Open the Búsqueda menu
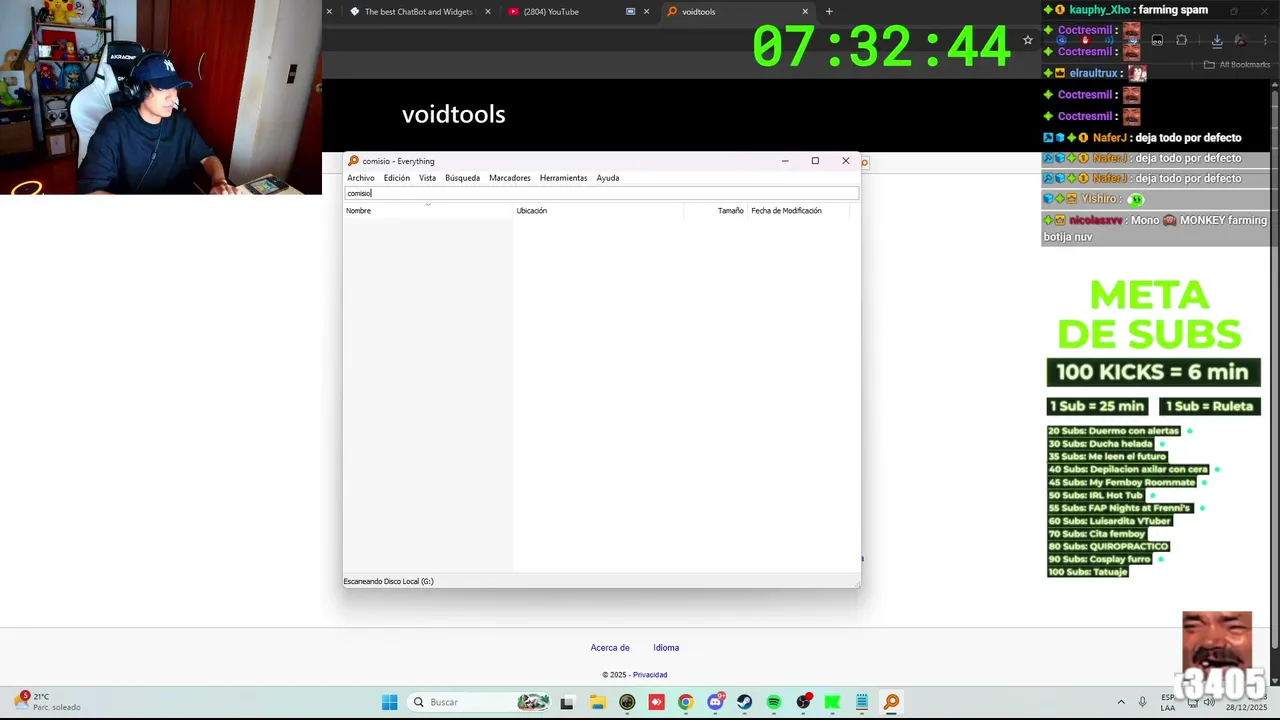This screenshot has width=1280, height=720. [462, 178]
